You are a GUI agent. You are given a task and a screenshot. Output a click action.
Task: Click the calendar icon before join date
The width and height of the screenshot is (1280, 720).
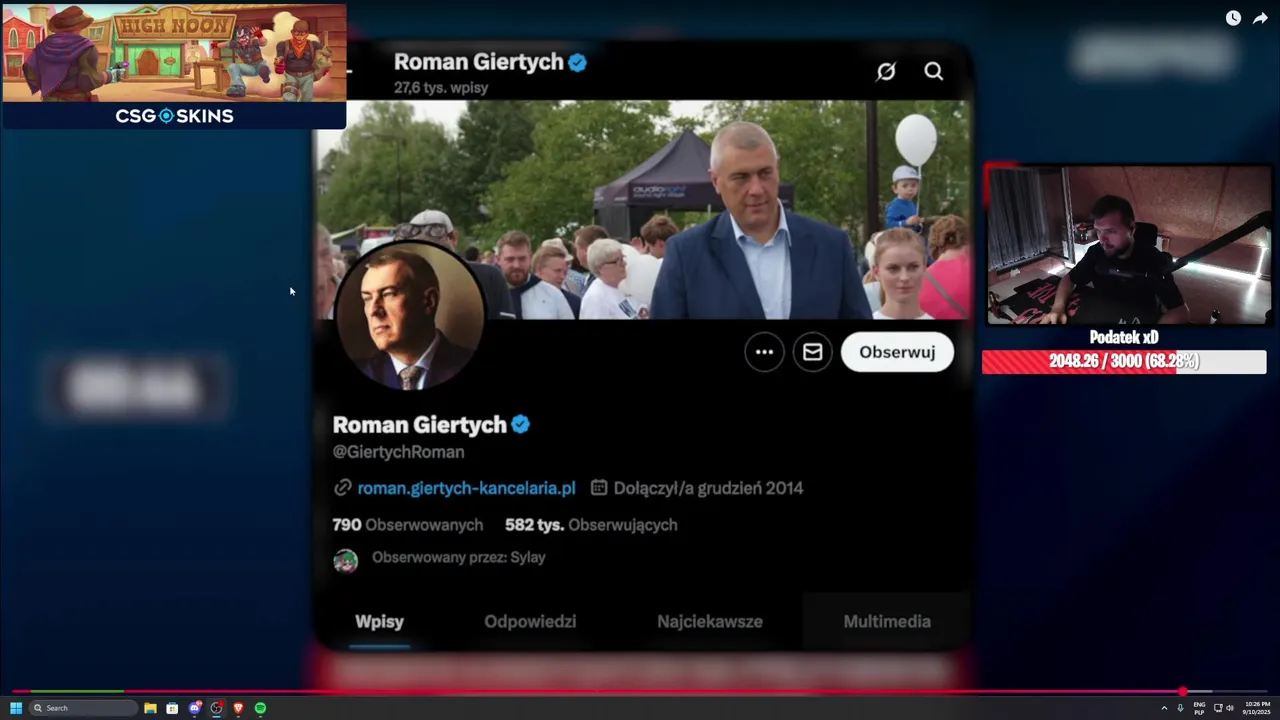click(599, 488)
